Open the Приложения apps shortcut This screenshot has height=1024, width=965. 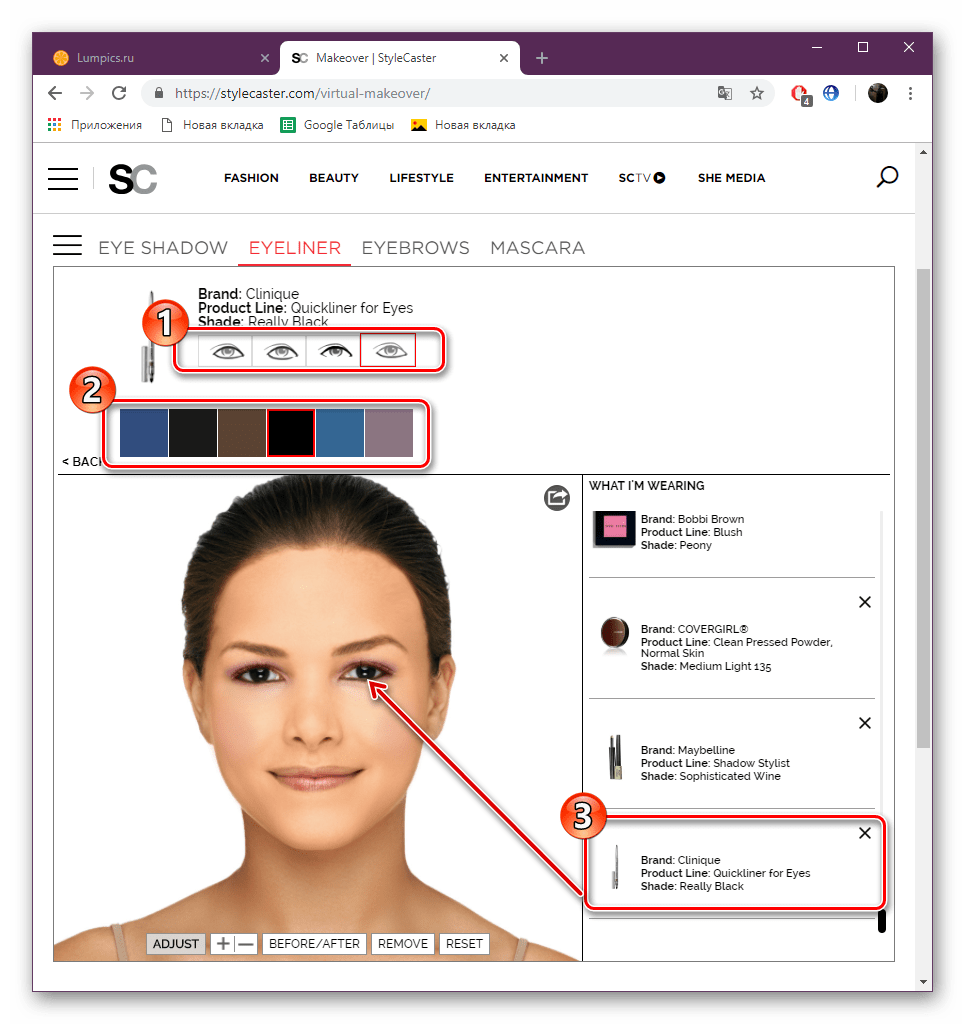(95, 125)
